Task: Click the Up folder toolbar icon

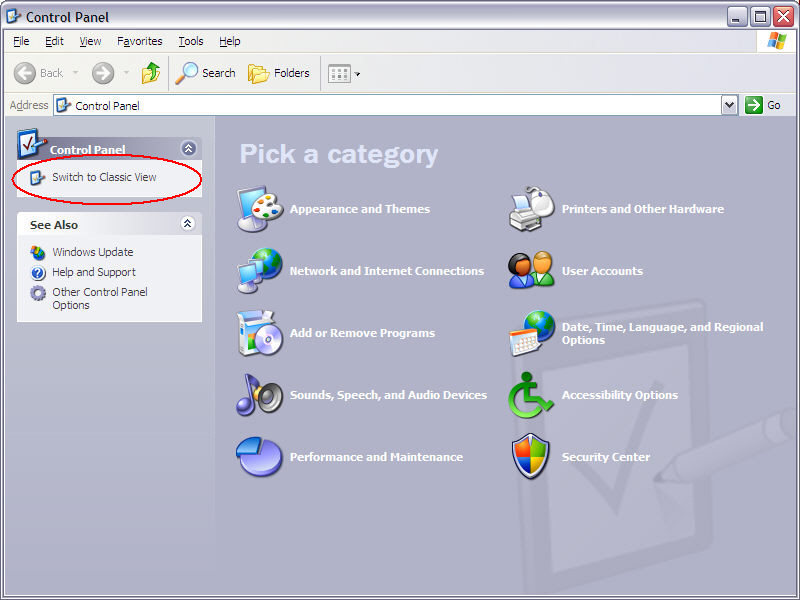Action: [151, 73]
